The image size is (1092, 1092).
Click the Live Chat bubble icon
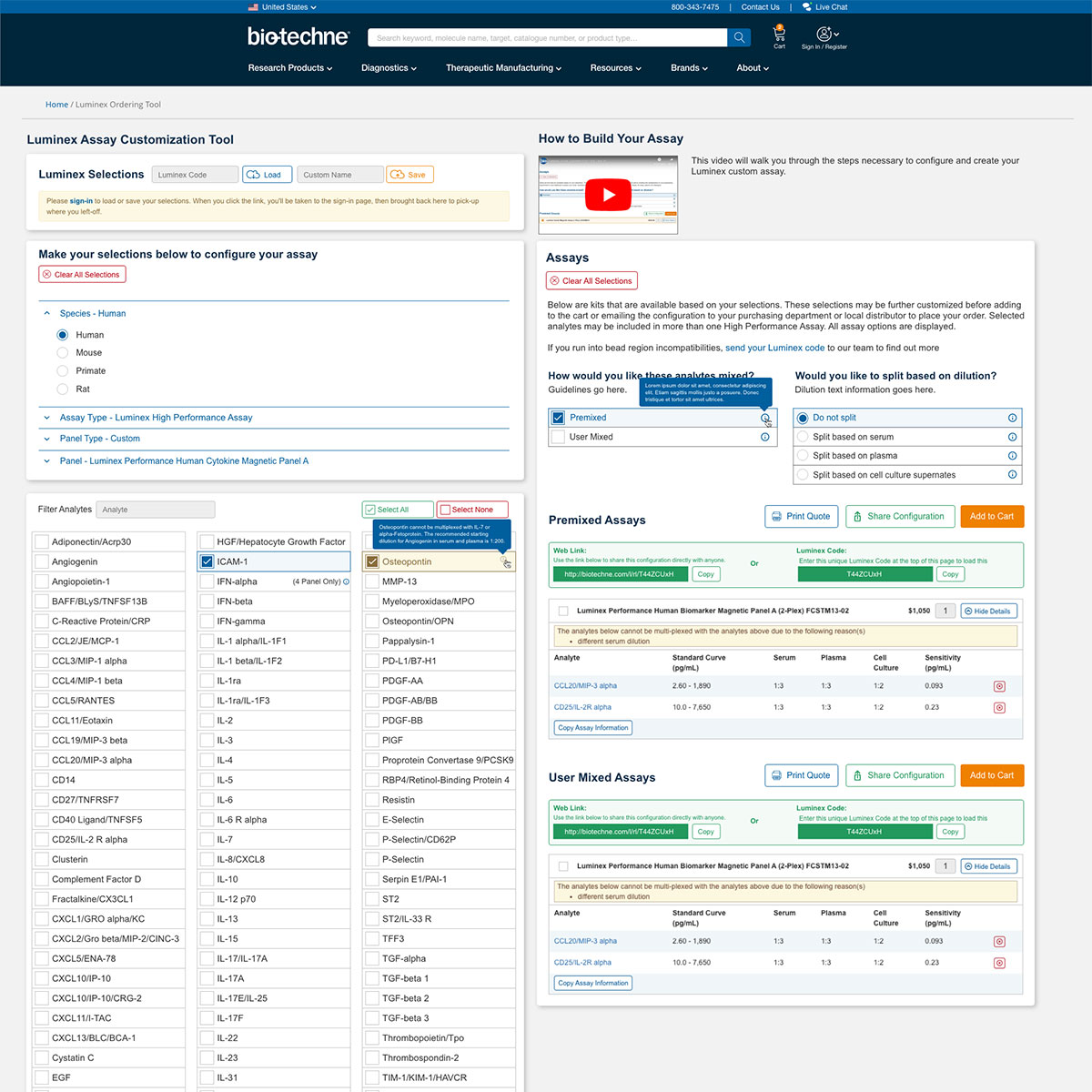pyautogui.click(x=806, y=6)
